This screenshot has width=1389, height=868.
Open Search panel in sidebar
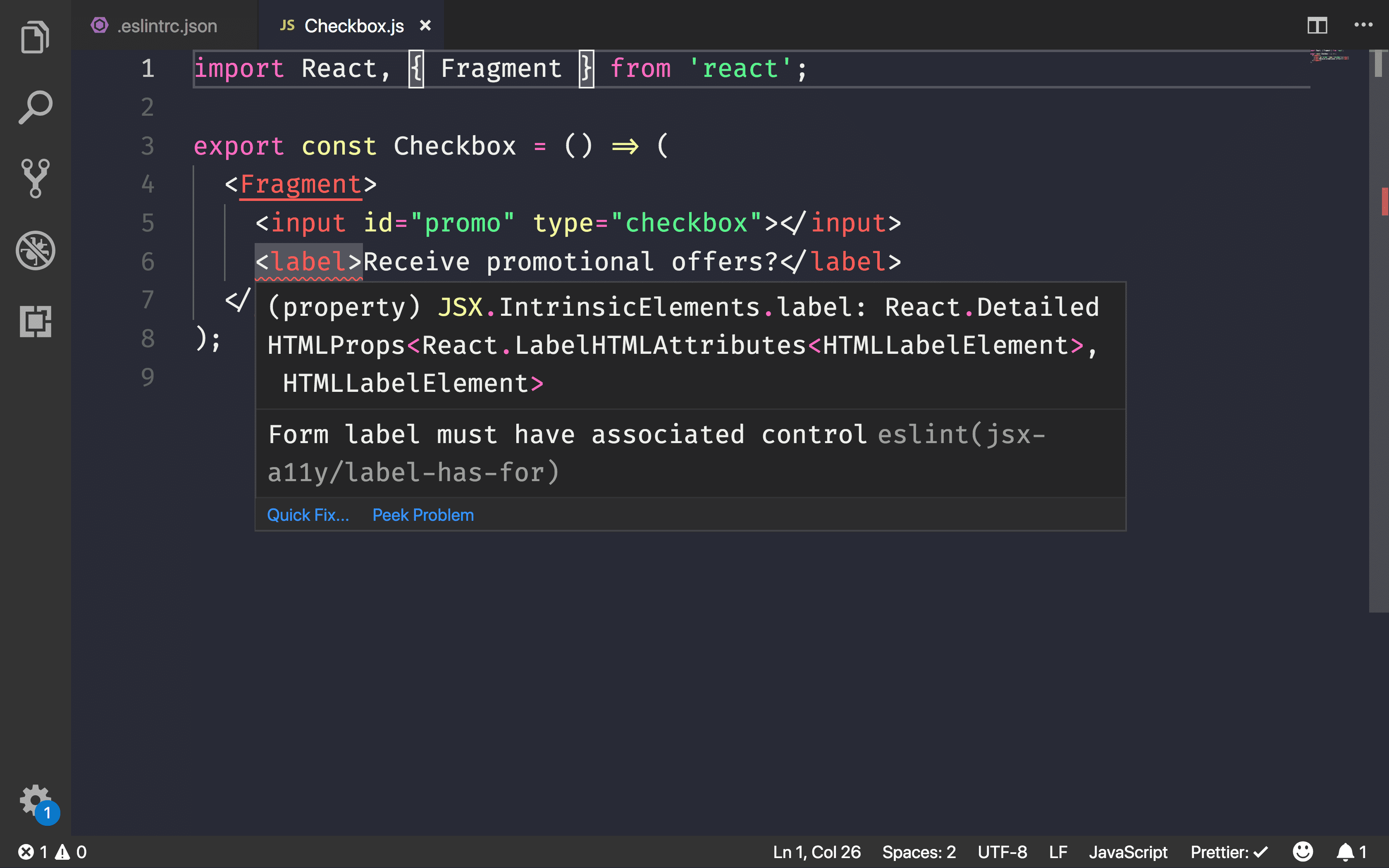click(x=35, y=108)
